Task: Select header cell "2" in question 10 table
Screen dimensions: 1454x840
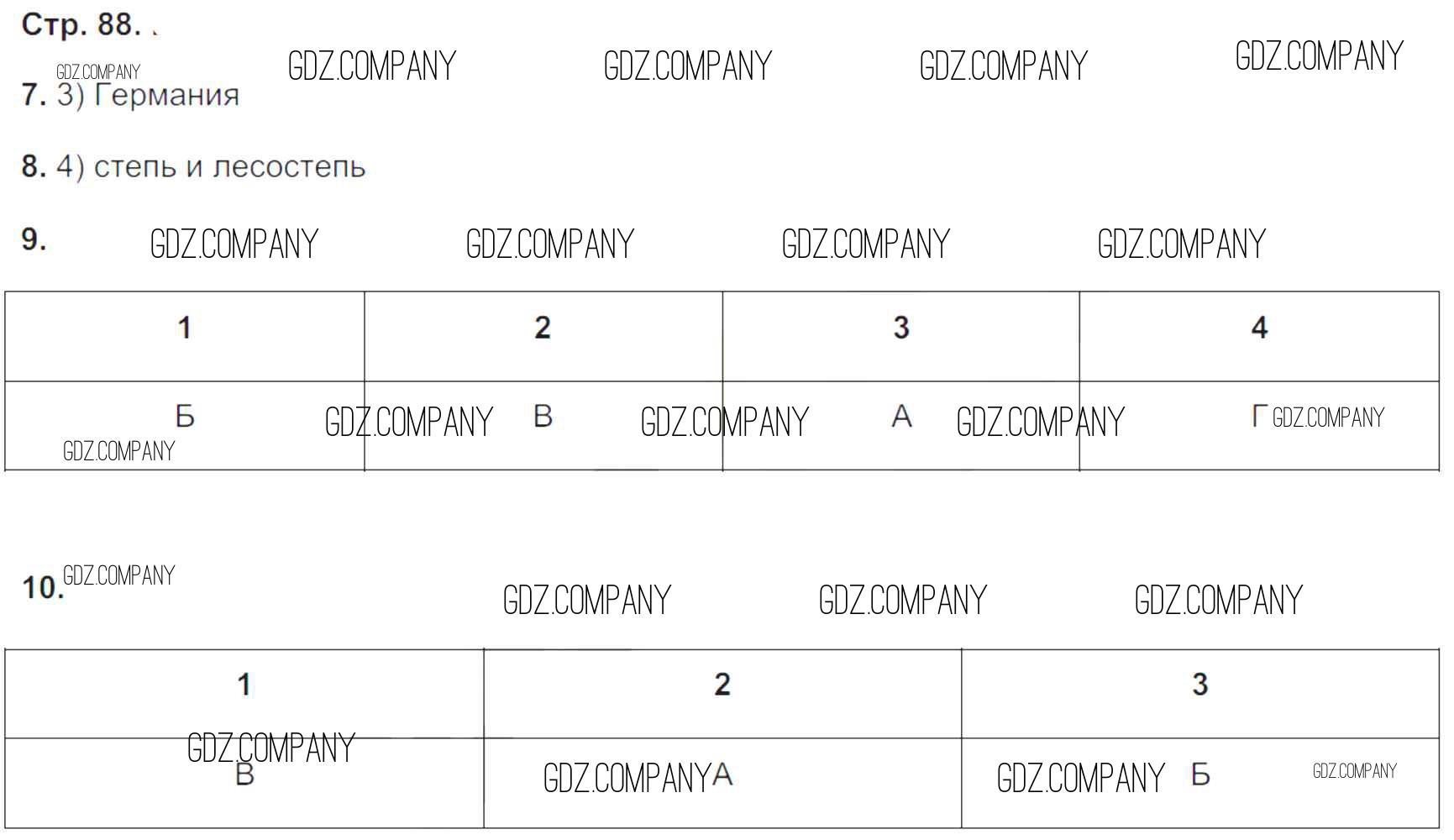Action: [x=722, y=685]
